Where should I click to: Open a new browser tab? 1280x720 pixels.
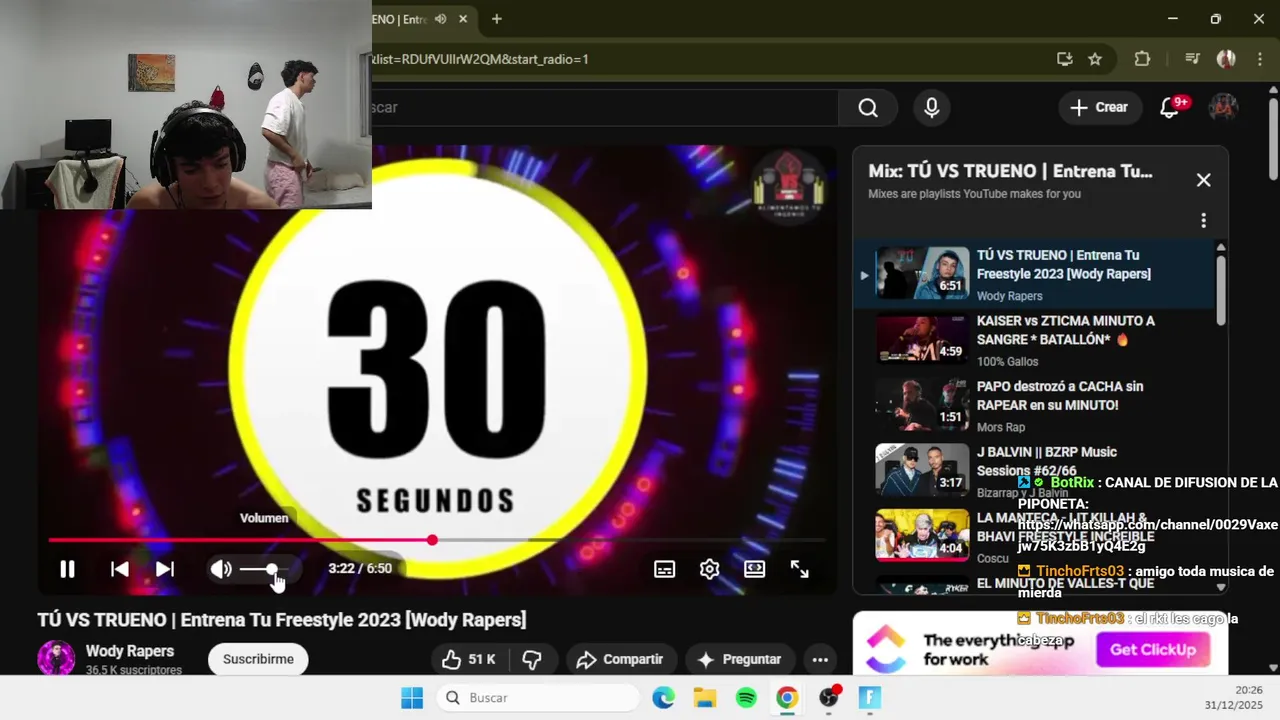(496, 19)
